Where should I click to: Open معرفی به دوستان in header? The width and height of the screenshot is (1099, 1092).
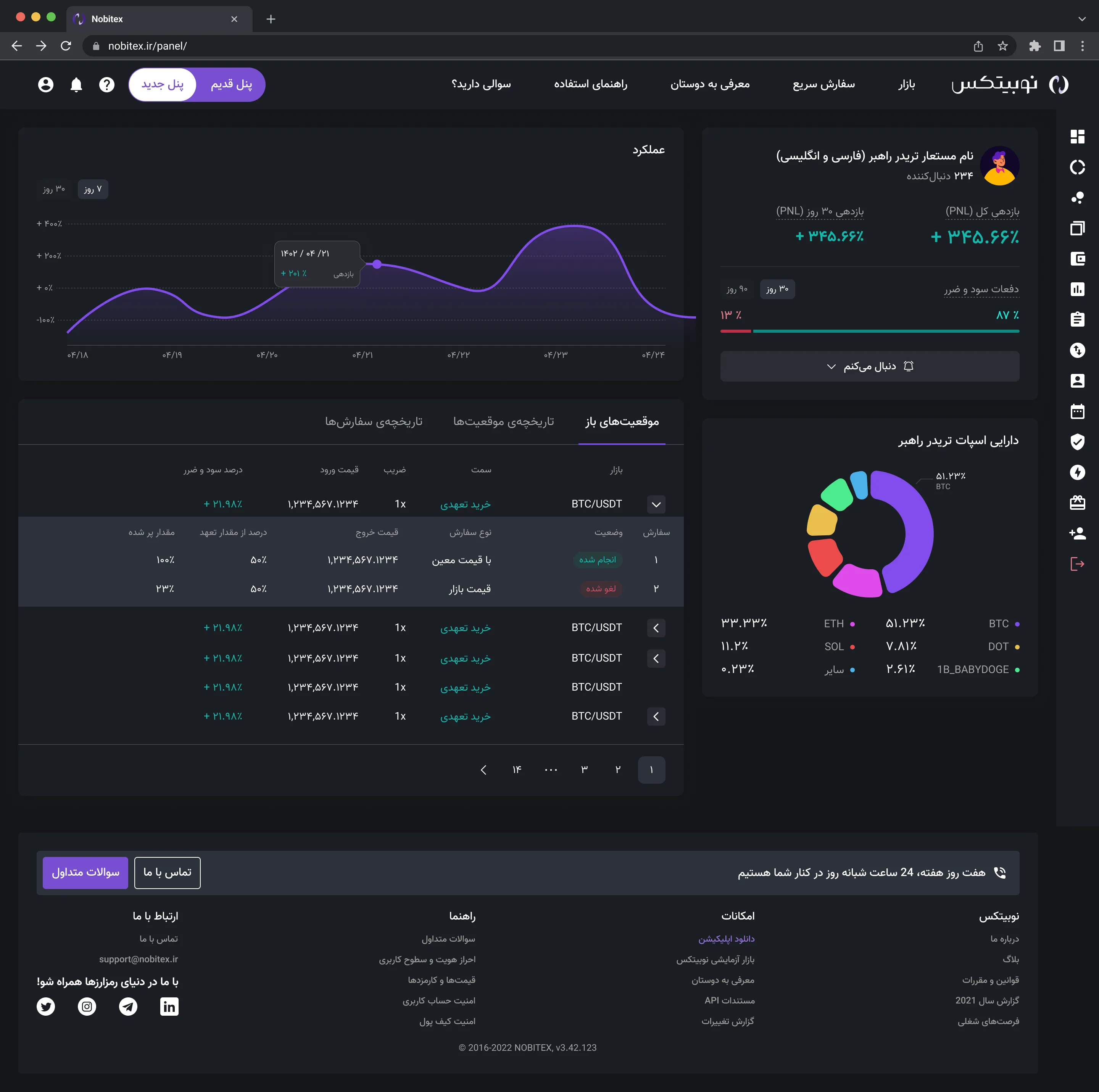point(710,84)
